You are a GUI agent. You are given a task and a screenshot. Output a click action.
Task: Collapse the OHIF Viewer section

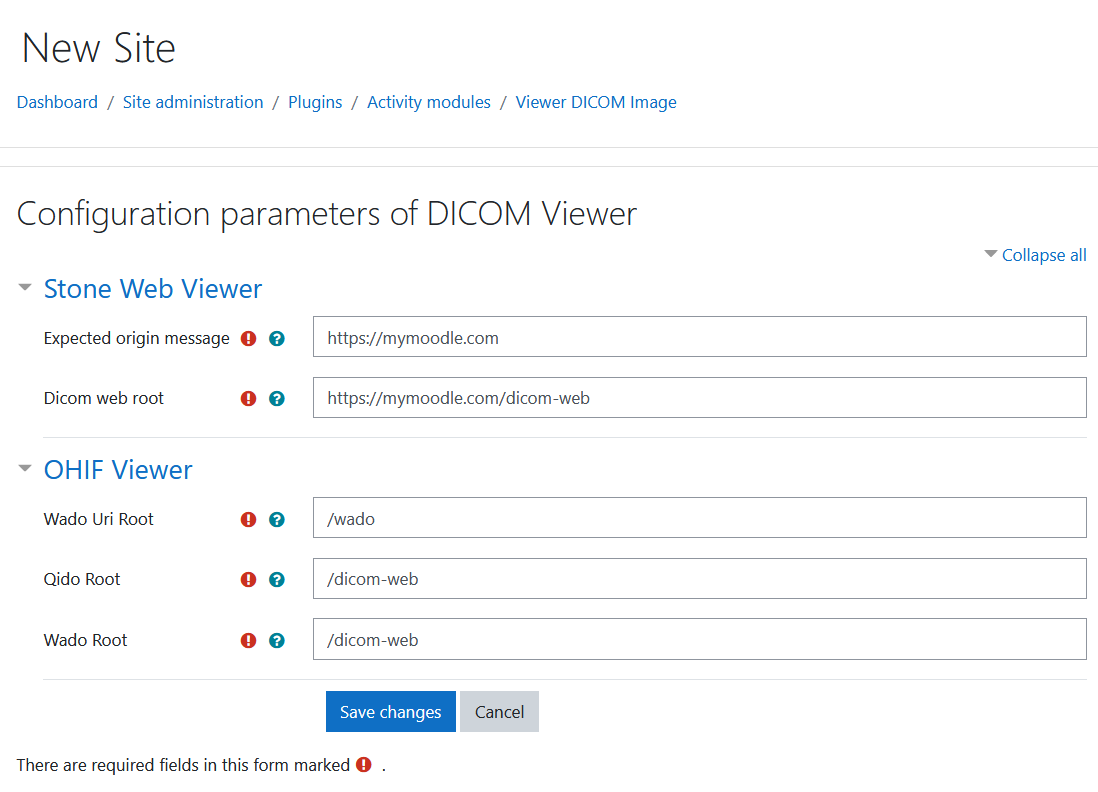point(24,467)
